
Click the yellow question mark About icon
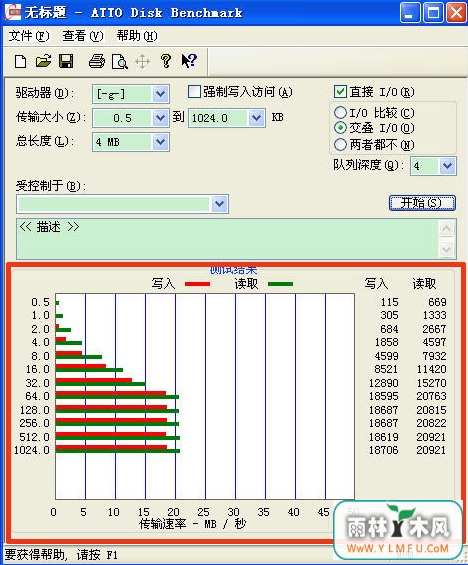pos(166,61)
